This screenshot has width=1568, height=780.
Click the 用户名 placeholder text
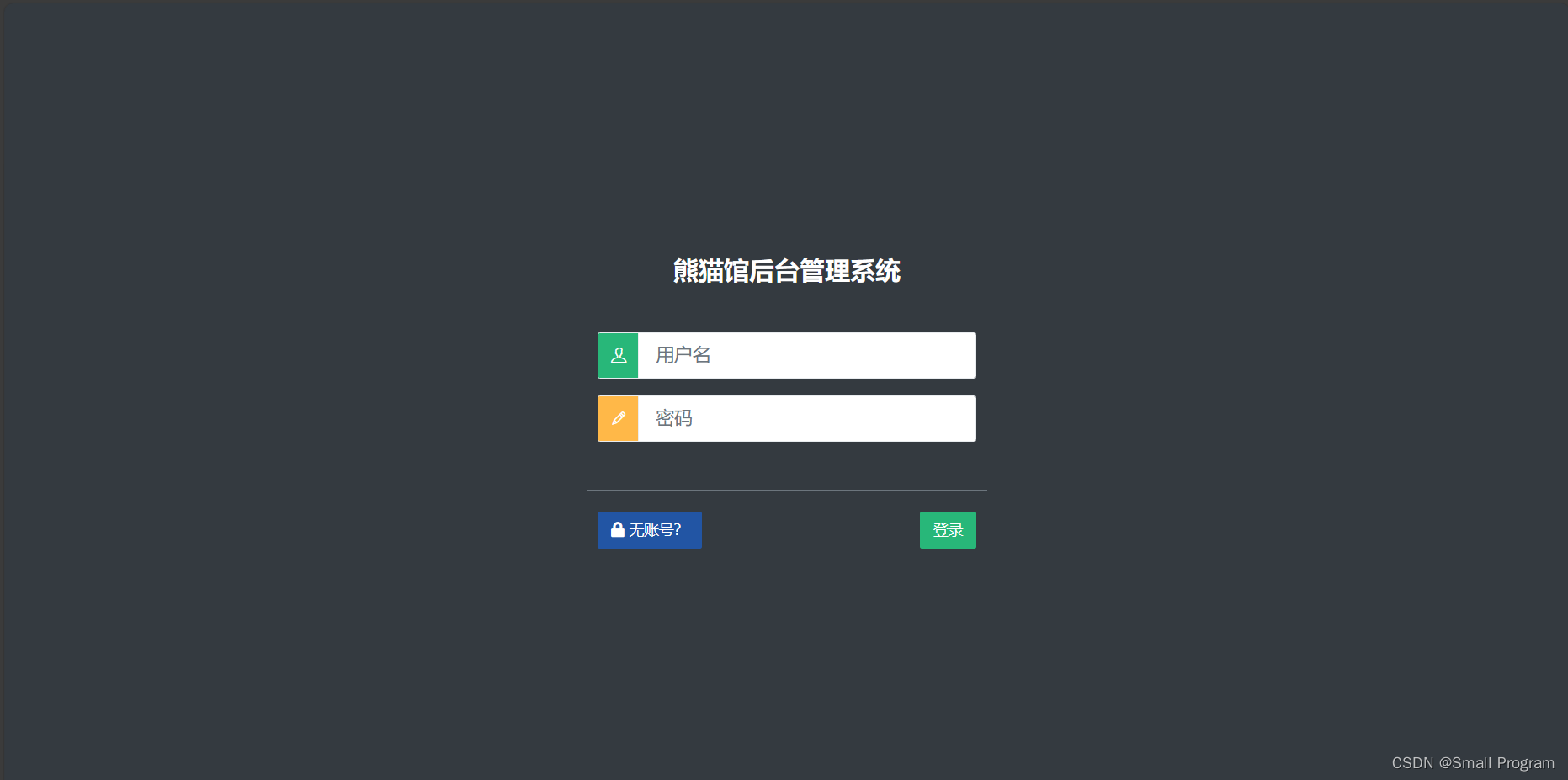coord(683,355)
